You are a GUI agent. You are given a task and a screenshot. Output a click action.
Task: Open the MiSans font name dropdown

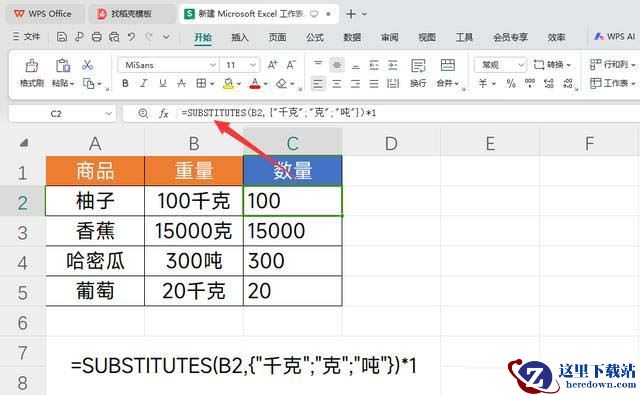(168, 65)
